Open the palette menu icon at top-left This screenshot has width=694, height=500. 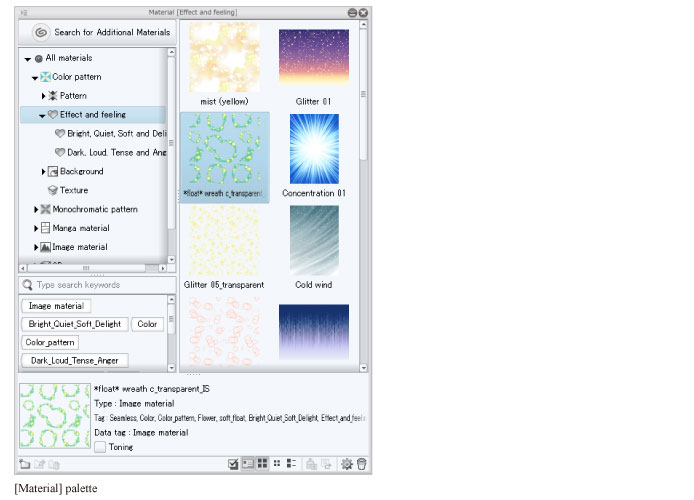[24, 13]
